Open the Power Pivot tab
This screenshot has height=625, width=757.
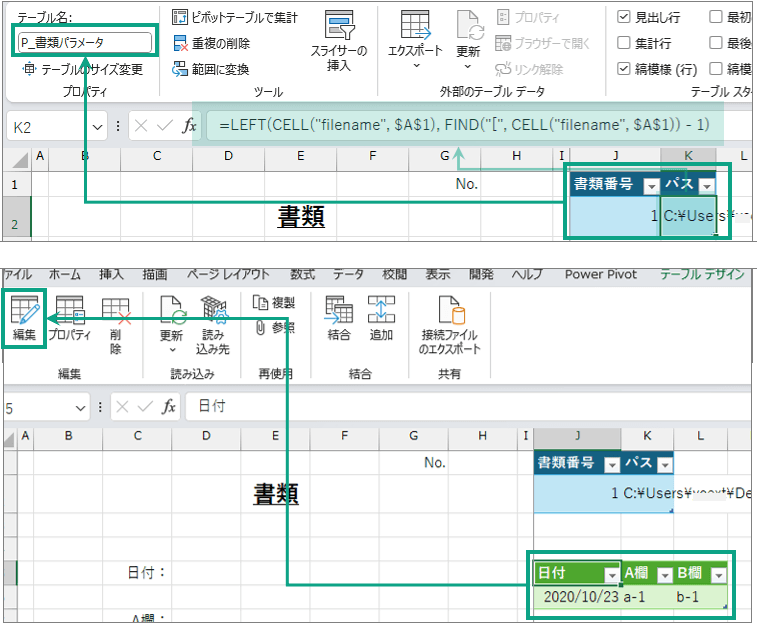tap(601, 275)
